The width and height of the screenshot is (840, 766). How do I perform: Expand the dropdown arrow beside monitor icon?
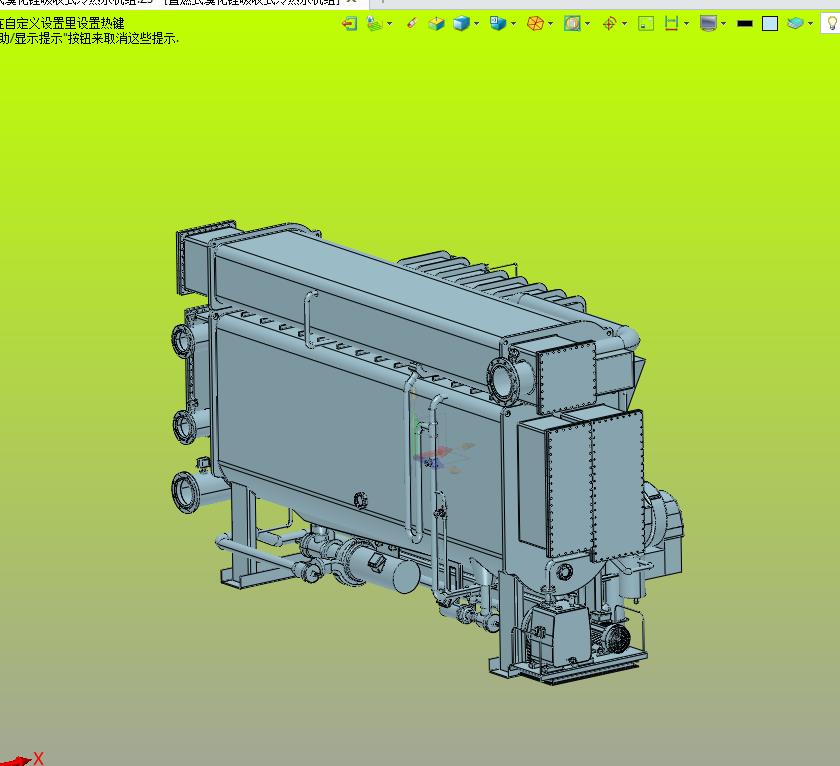coord(723,23)
